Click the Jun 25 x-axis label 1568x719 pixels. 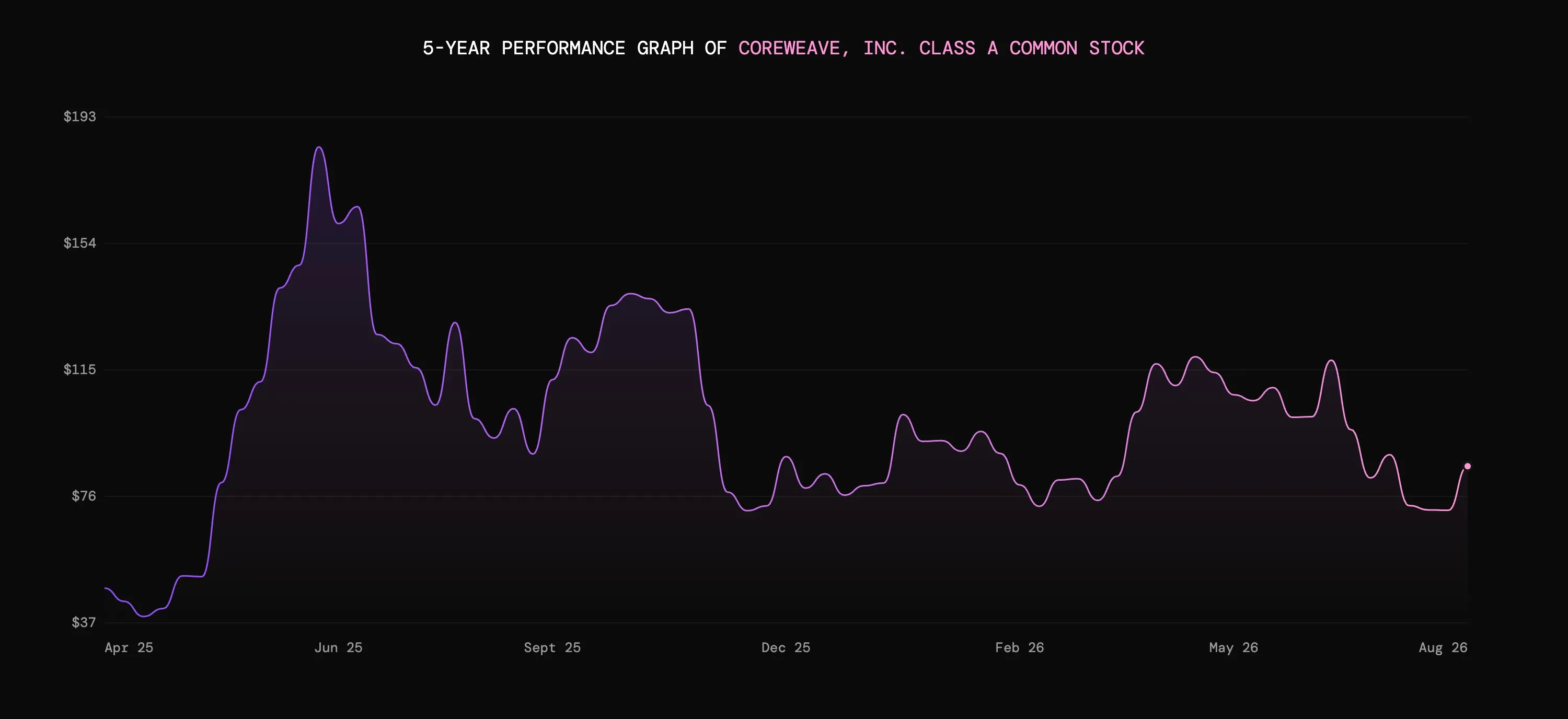[339, 648]
